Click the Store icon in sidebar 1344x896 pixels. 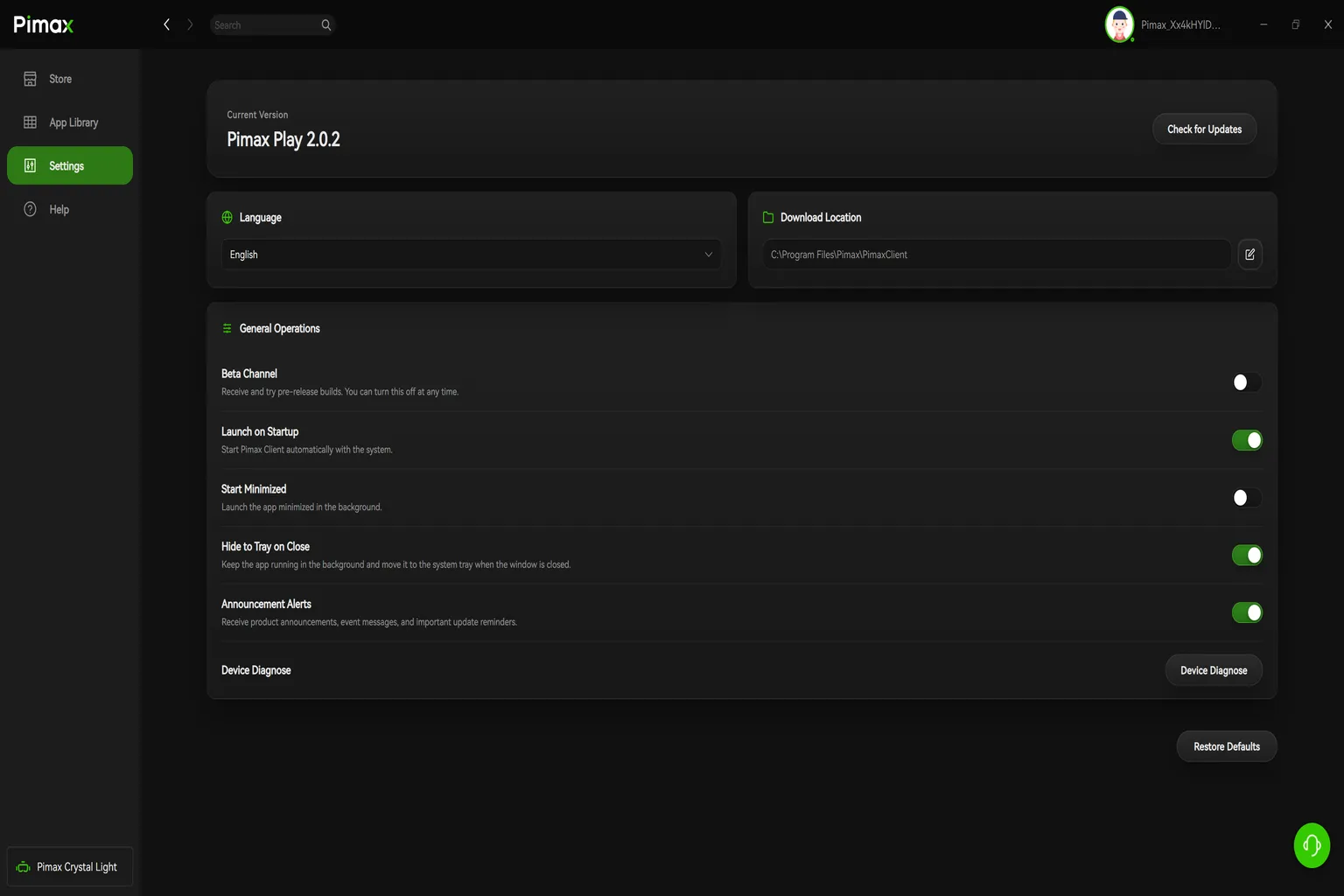click(x=30, y=79)
